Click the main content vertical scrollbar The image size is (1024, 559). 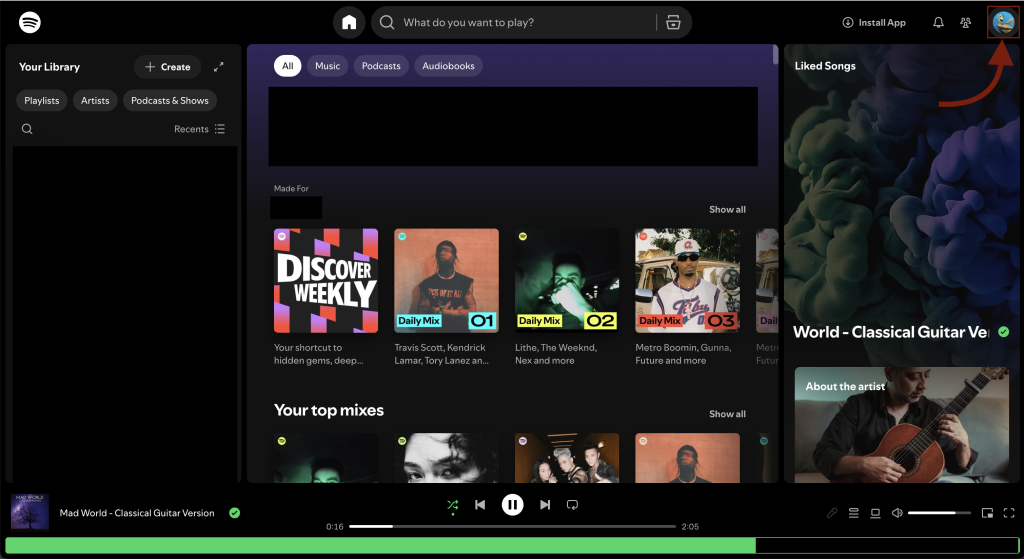pos(775,54)
